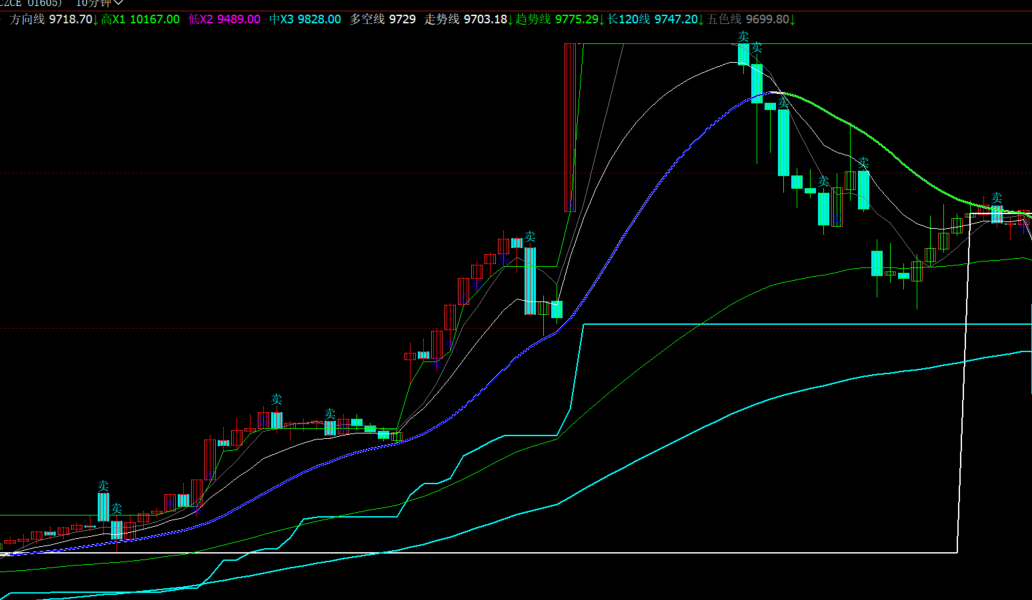Click the highest 卖 marker at chart peak
1032x600 pixels.
743,37
